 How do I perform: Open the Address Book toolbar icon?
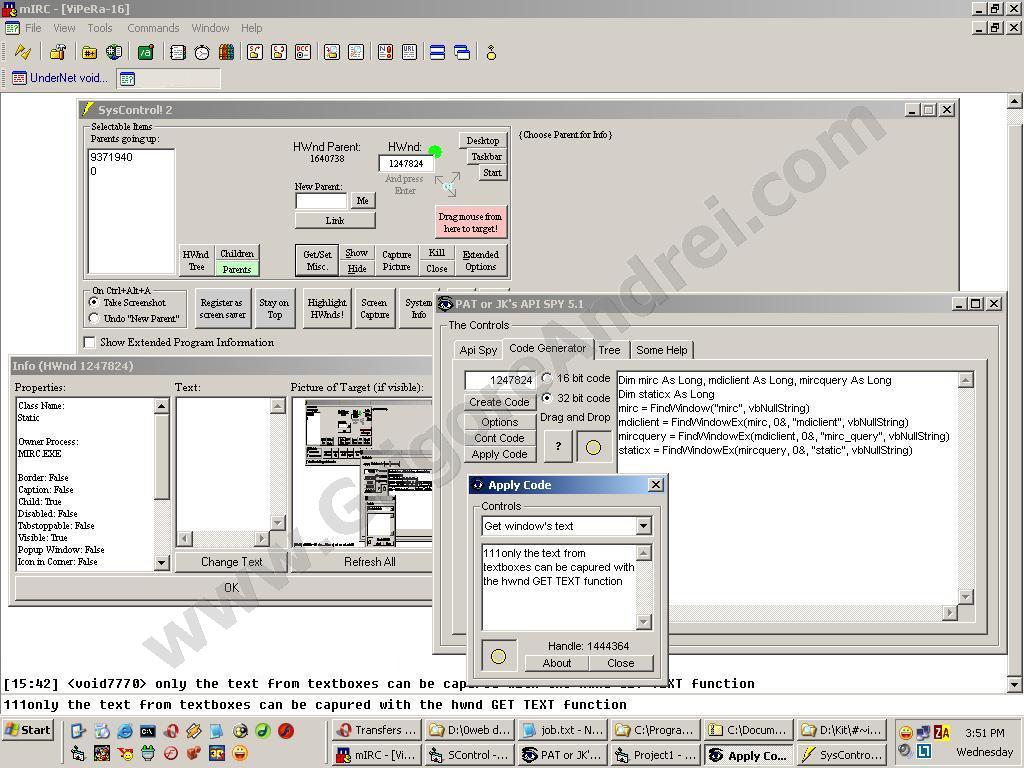pyautogui.click(x=178, y=52)
